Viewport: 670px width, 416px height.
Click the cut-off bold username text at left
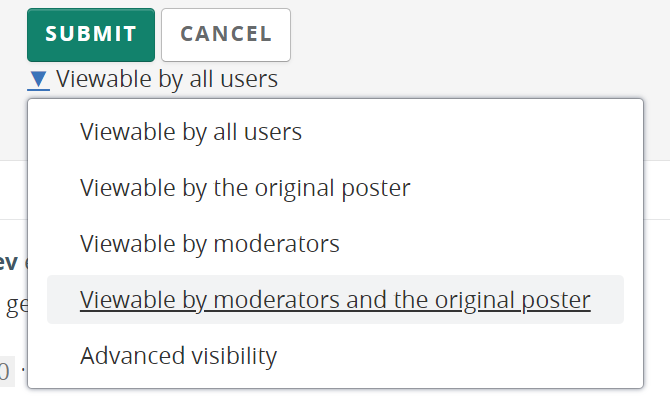click(9, 262)
